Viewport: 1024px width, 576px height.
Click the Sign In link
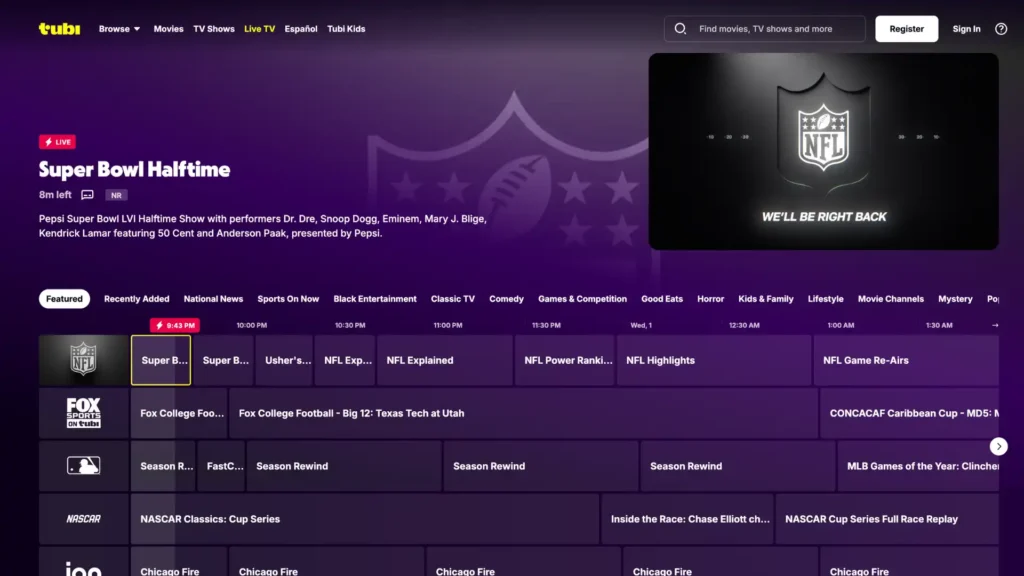coord(966,29)
